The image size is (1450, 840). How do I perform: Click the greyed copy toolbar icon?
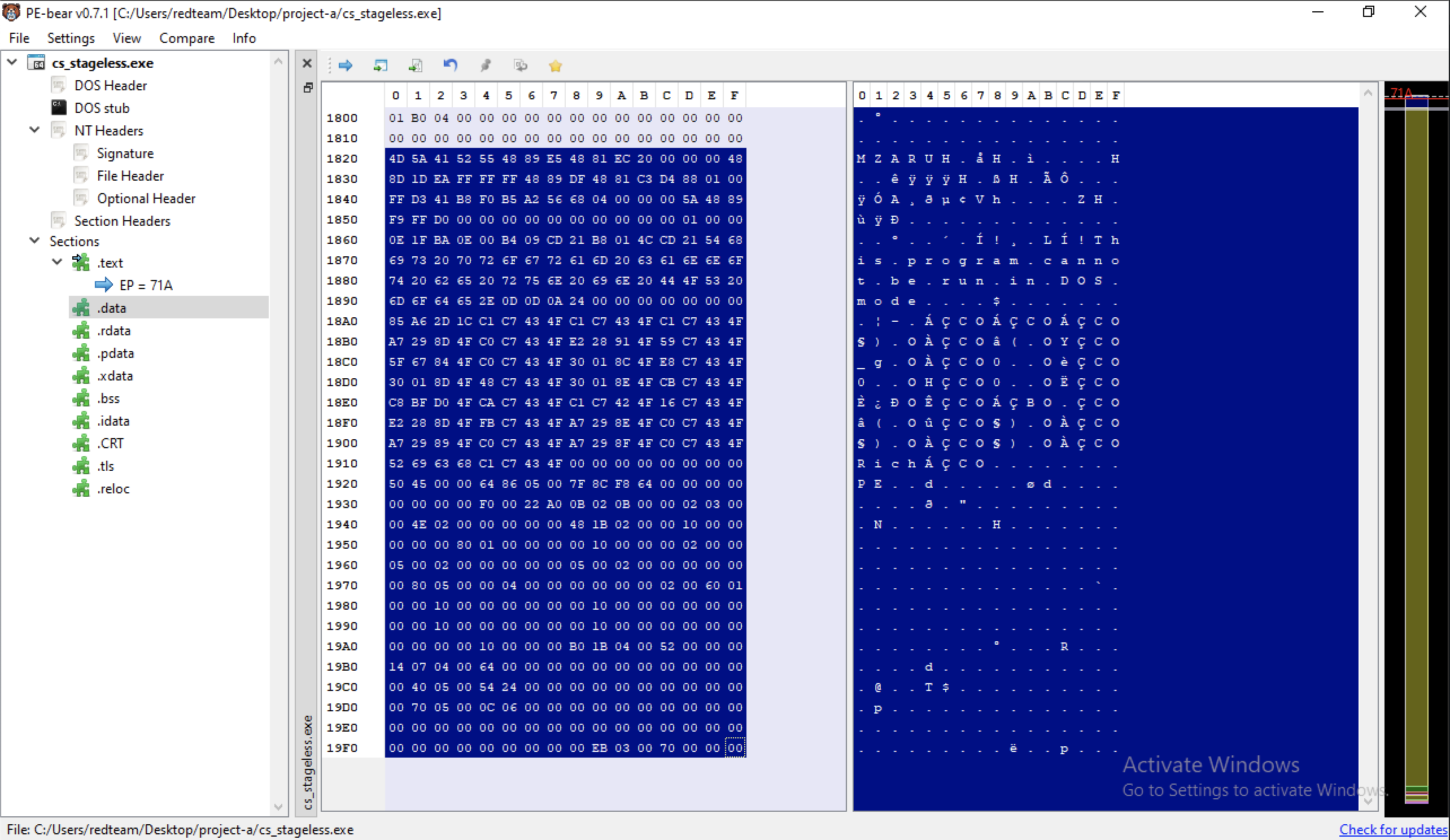coord(520,65)
